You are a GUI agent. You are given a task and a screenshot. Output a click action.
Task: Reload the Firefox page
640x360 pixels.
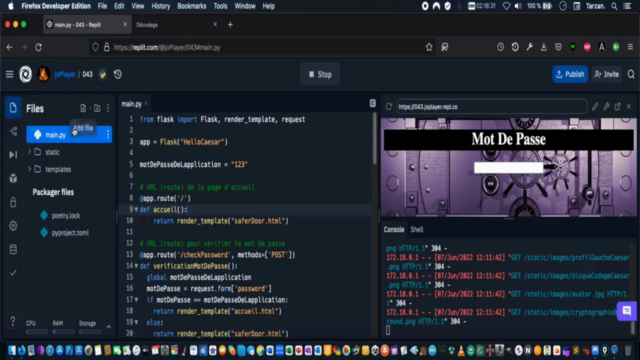point(38,47)
